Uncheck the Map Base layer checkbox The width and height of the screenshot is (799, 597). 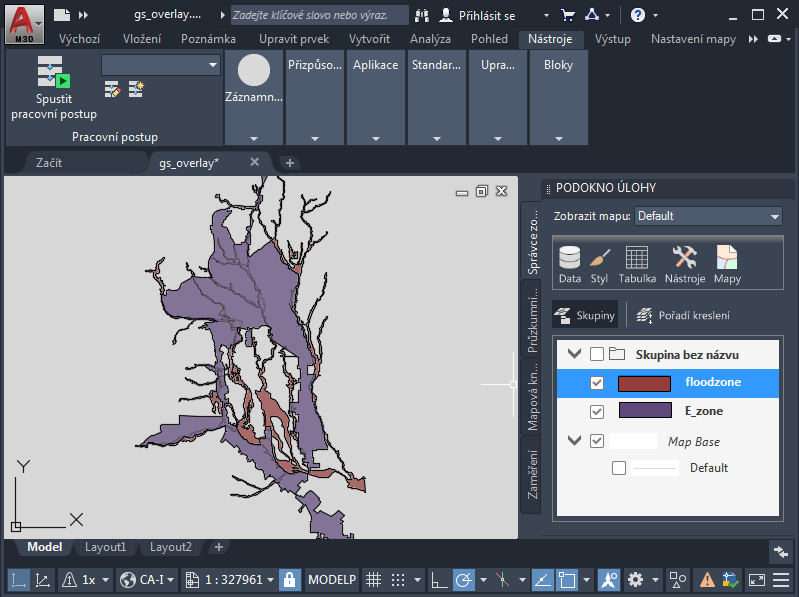pos(597,441)
